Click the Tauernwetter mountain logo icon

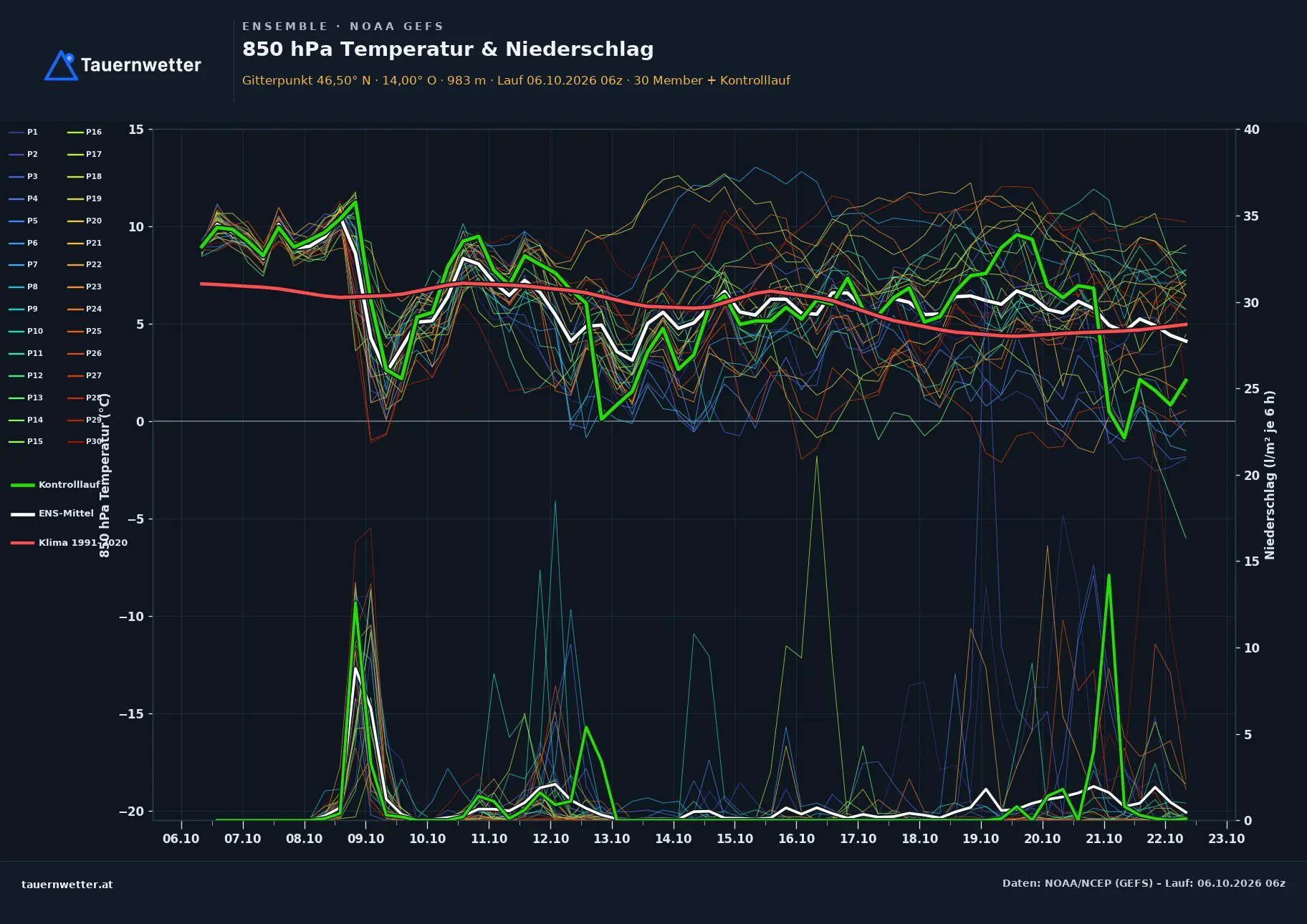coord(61,65)
